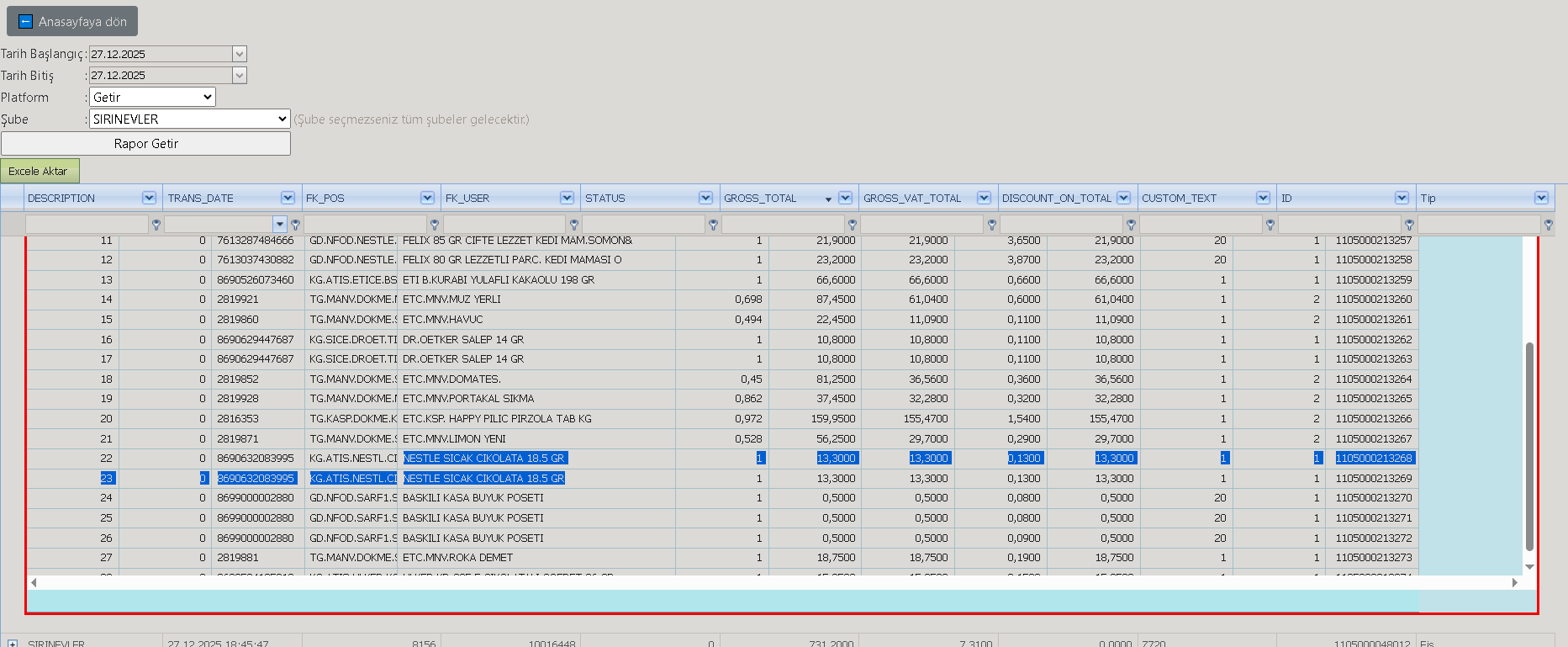This screenshot has width=1568, height=647.
Task: Select the ETC.MNV.HAVUC cell
Action: (x=536, y=320)
